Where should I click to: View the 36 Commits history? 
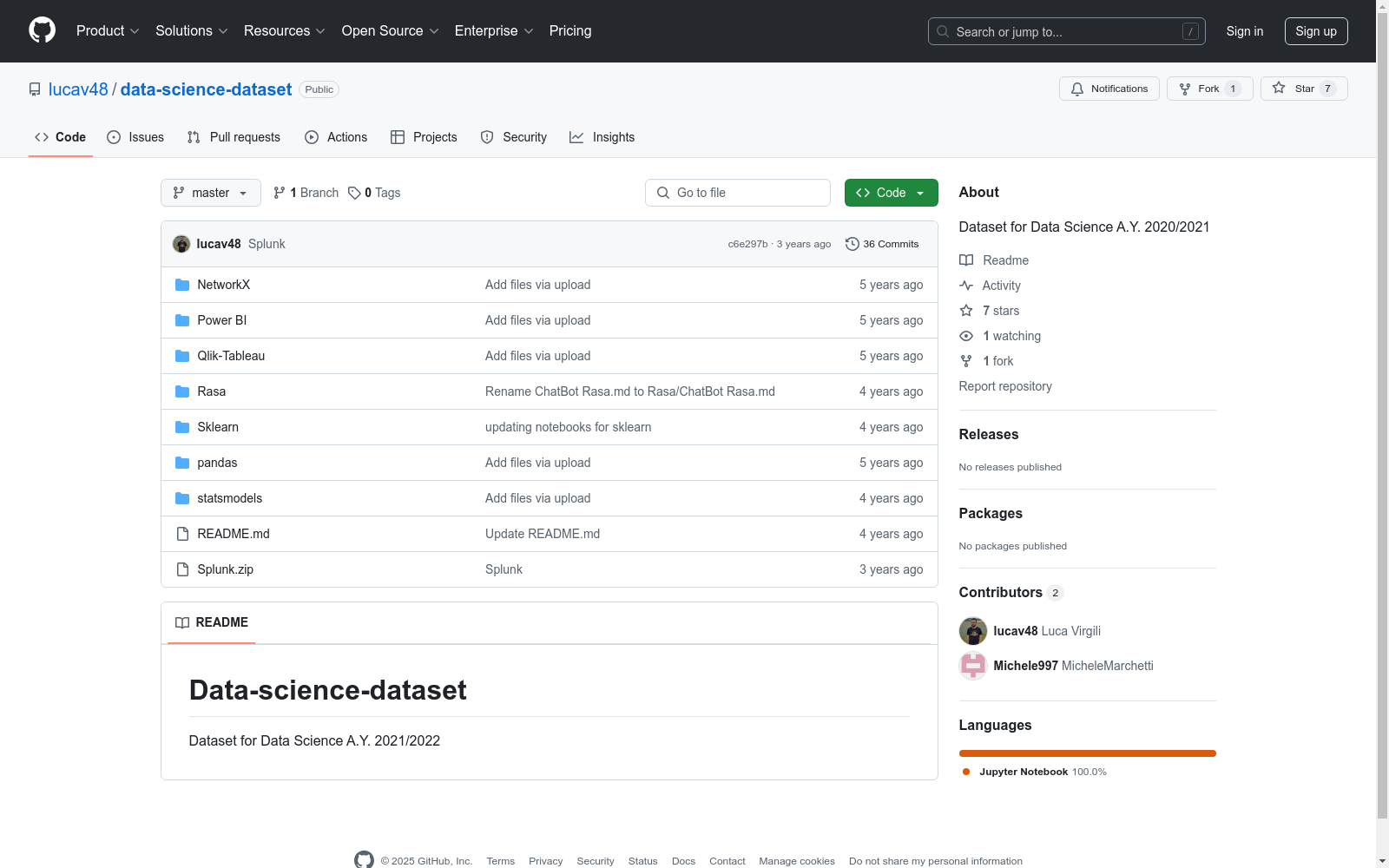tap(882, 244)
